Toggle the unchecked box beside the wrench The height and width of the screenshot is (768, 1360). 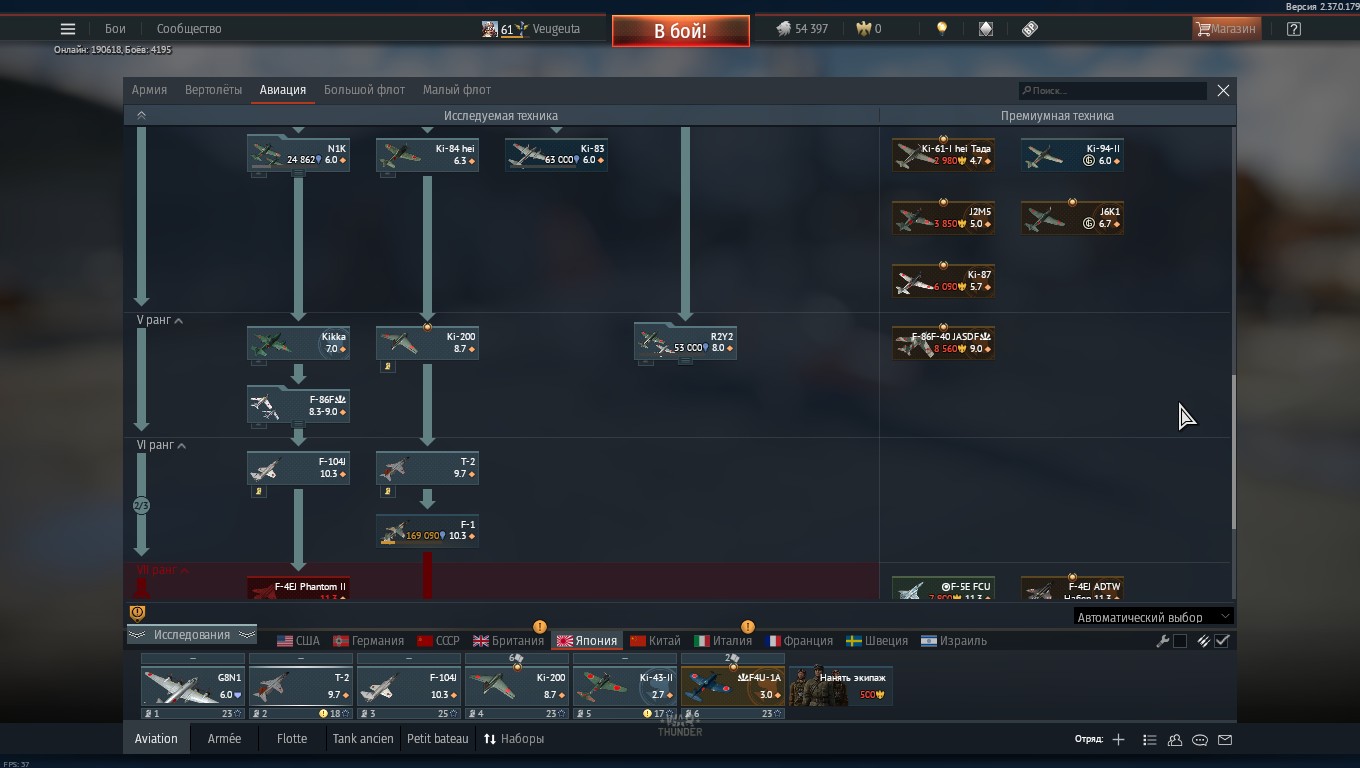pos(1180,641)
